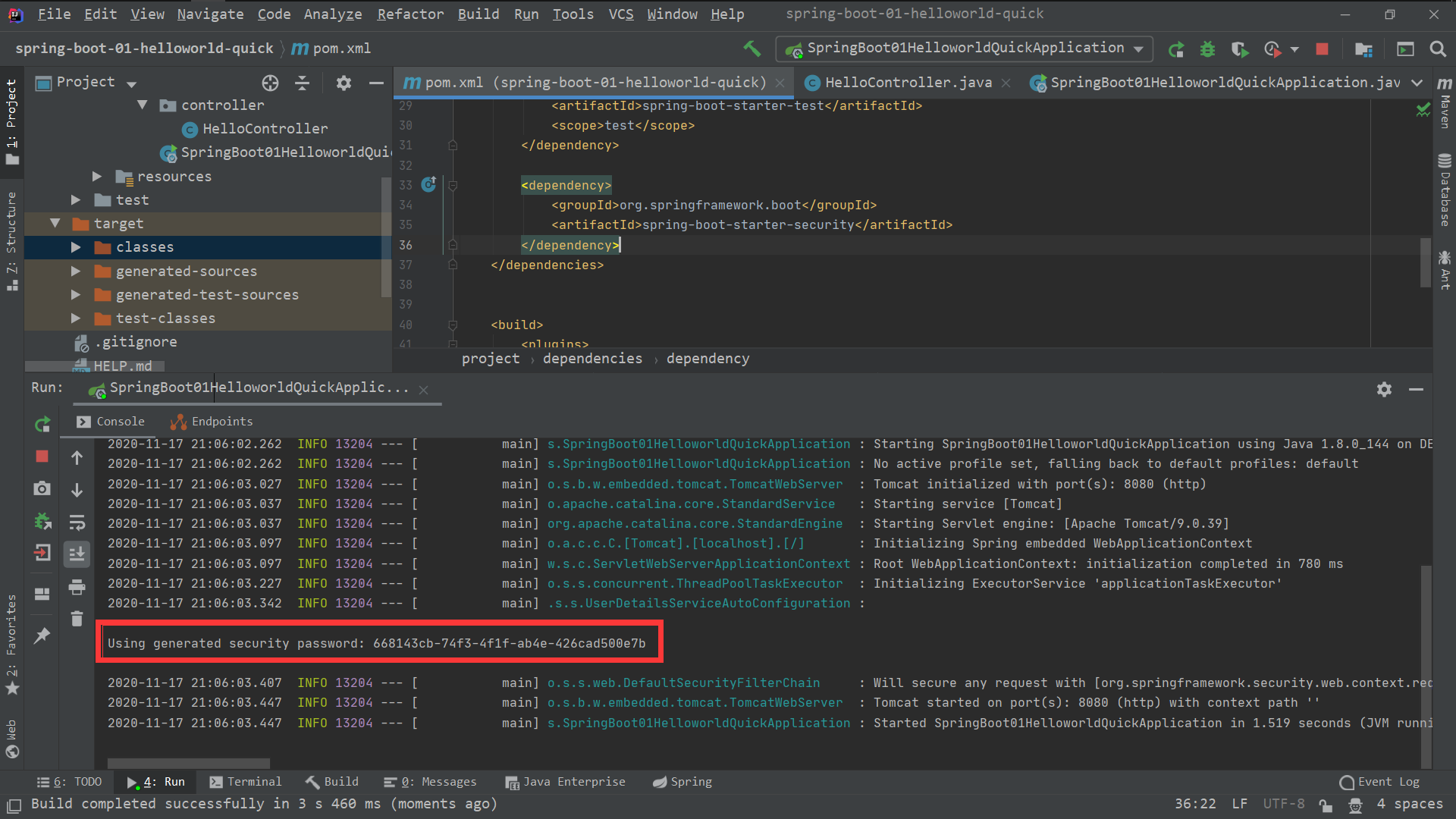This screenshot has width=1456, height=819.
Task: Collapse the target folder in Project tree
Action: 54,223
